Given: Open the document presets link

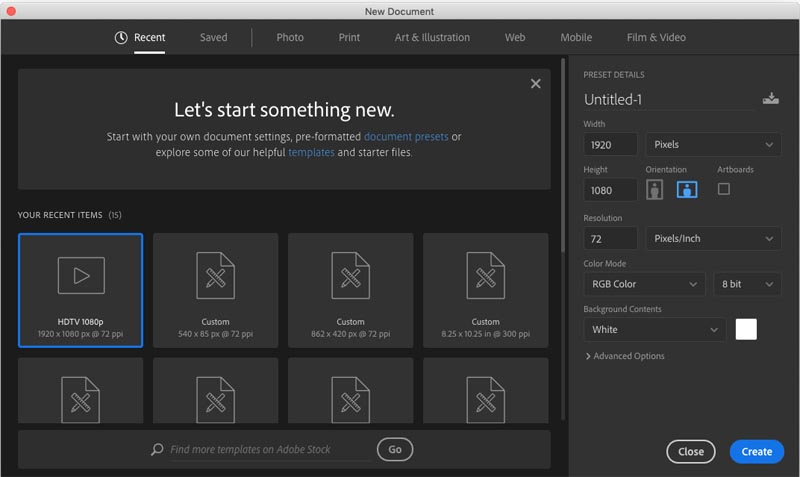Looking at the screenshot, I should pos(406,137).
